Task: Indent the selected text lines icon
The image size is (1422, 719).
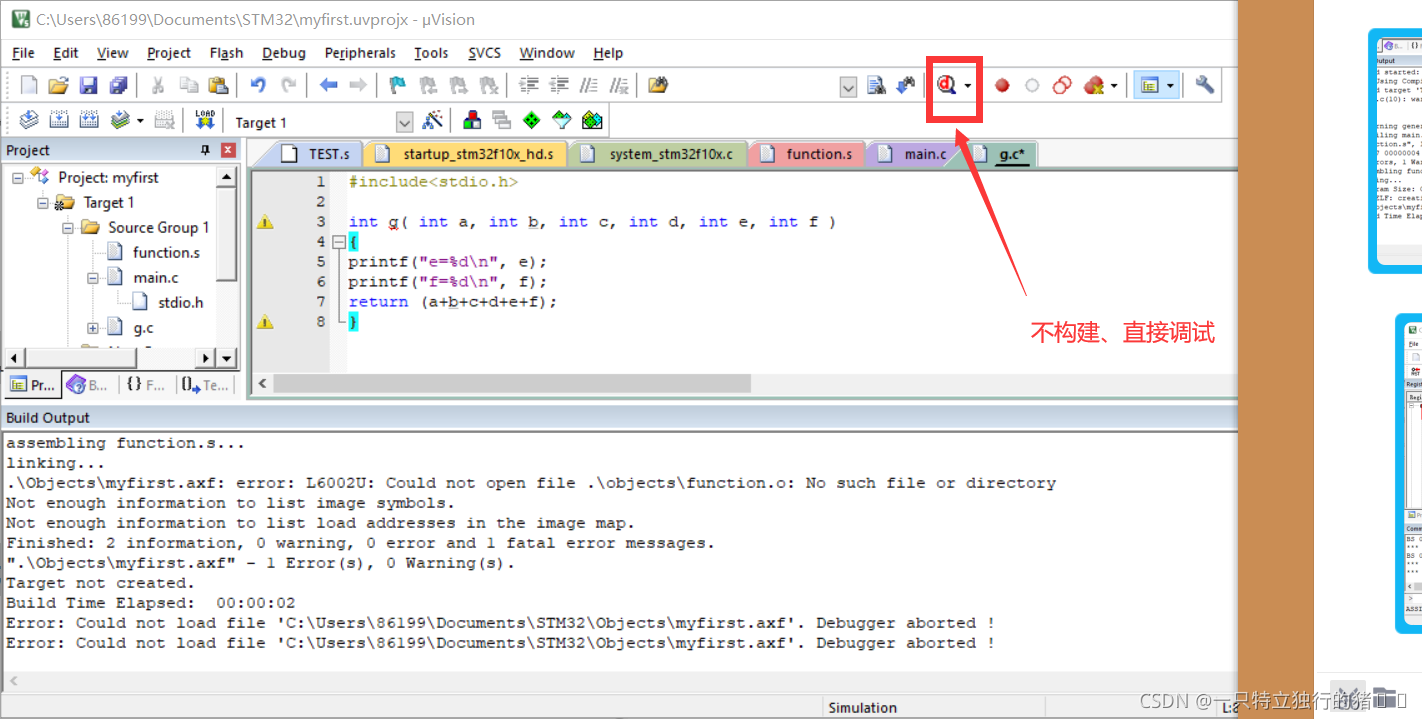Action: (529, 85)
